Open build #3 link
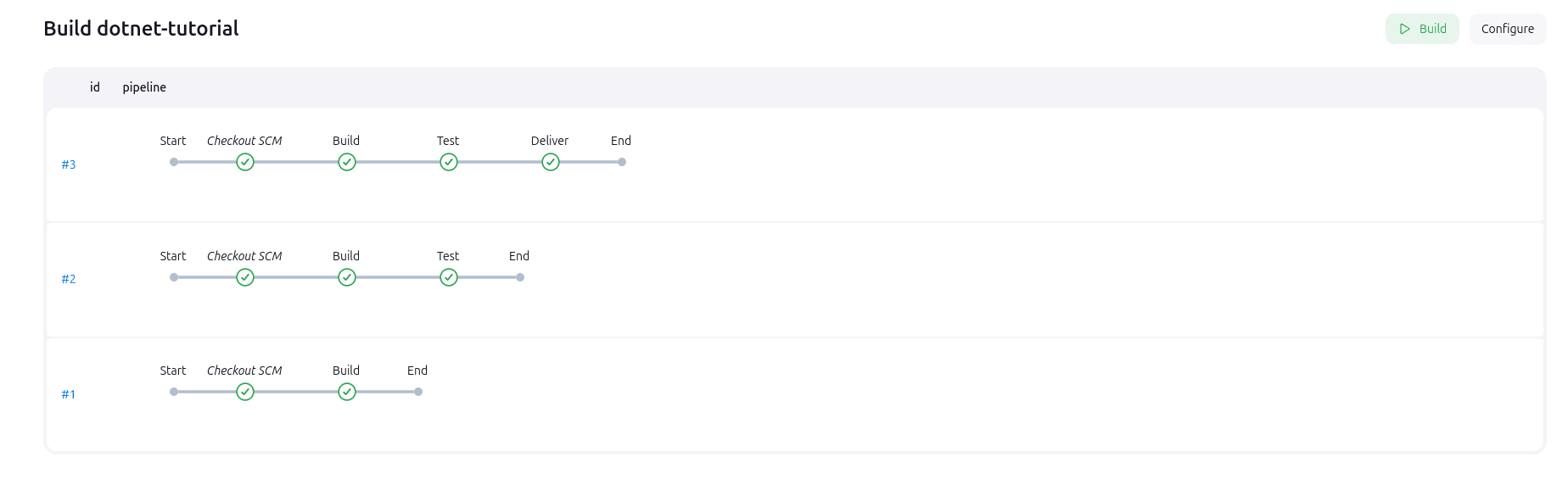1568x485 pixels. 69,164
